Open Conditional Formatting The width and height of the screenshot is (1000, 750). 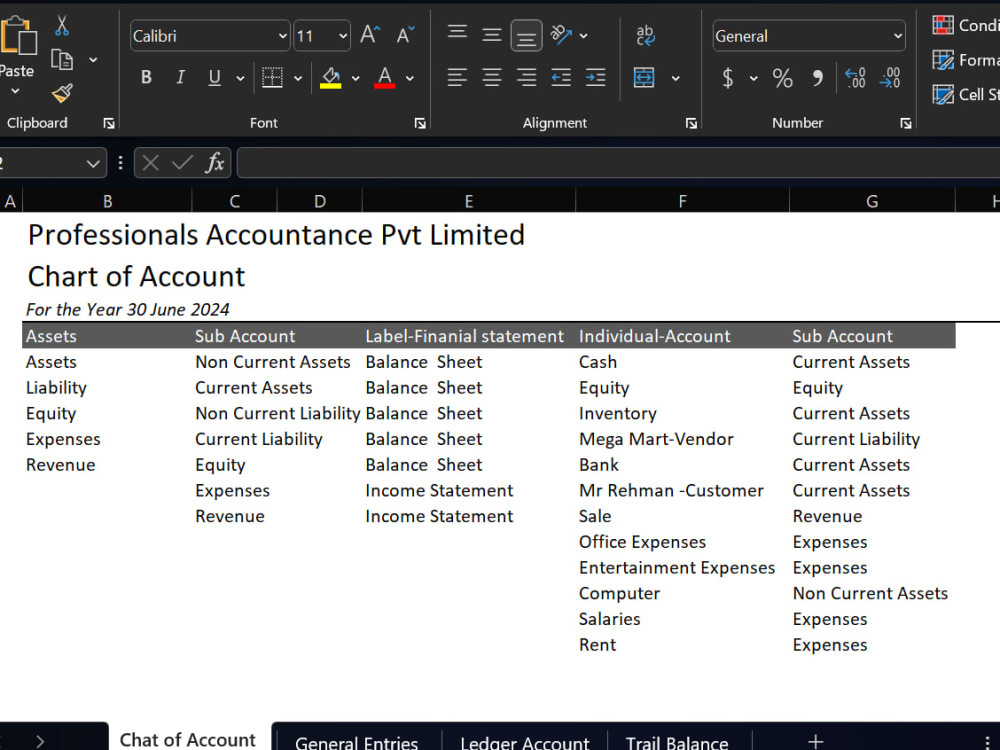[x=965, y=25]
